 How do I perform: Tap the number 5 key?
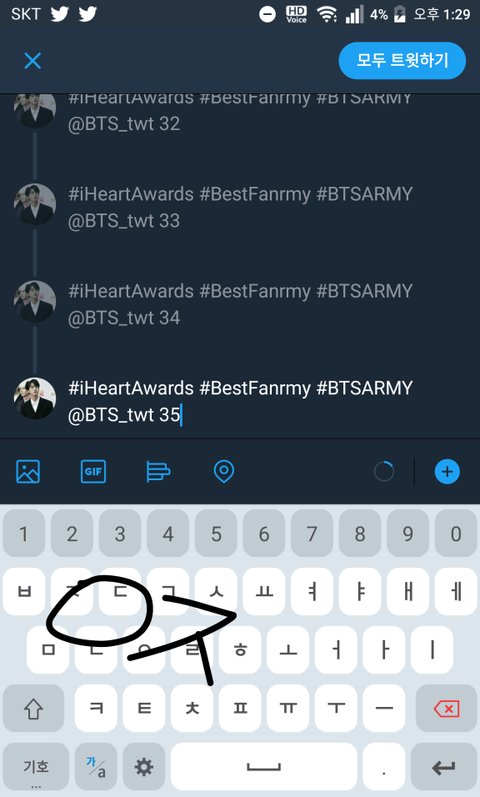[x=216, y=534]
